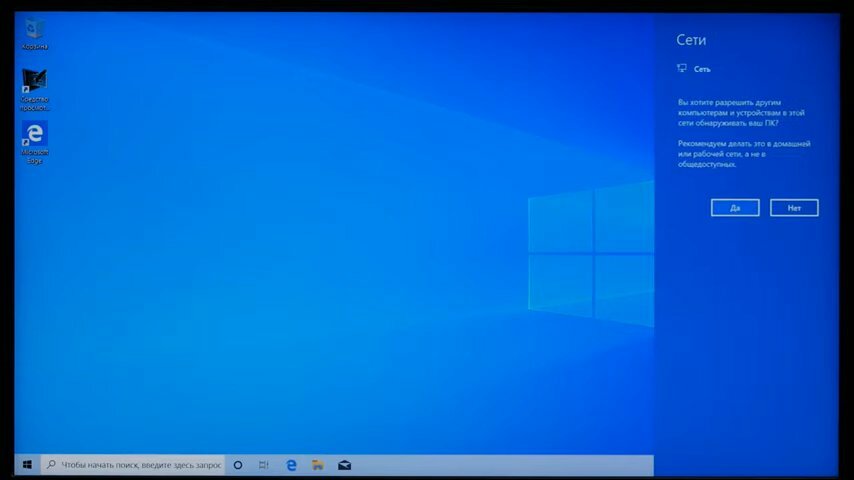The width and height of the screenshot is (854, 480).
Task: Open Task View on taskbar
Action: click(264, 465)
